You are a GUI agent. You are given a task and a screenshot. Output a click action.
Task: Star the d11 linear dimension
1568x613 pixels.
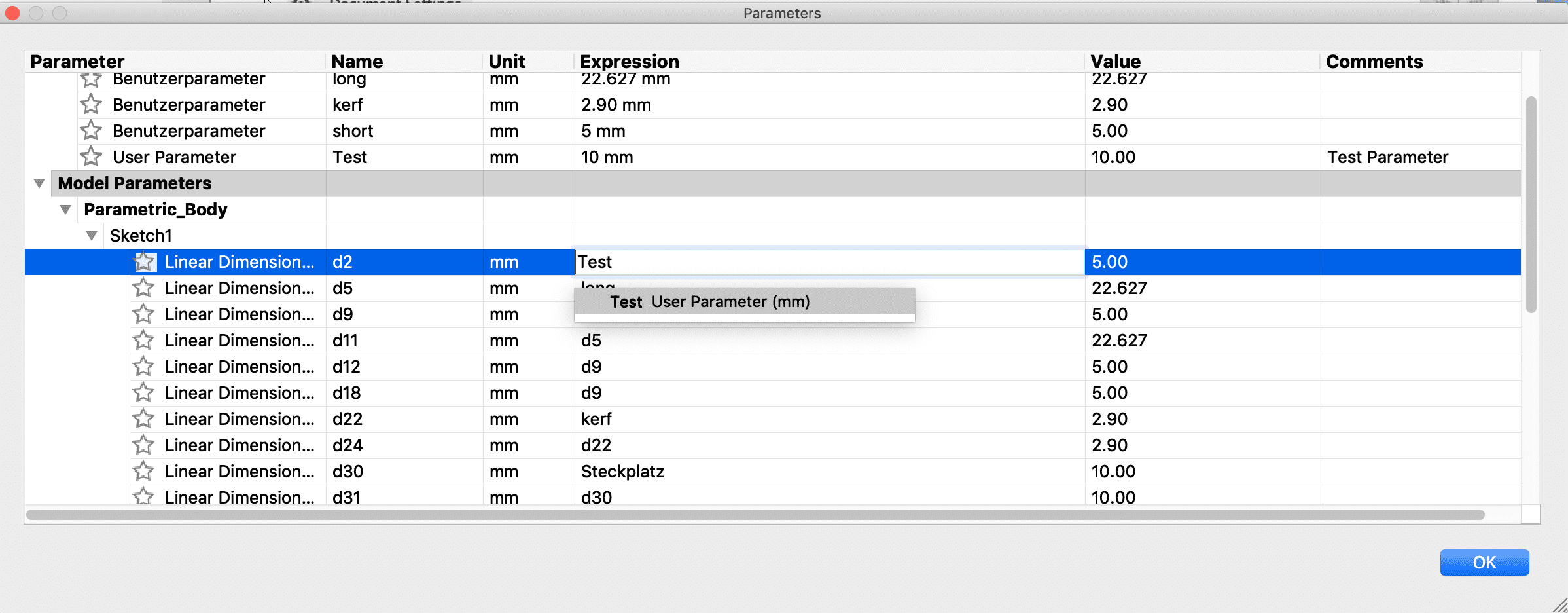point(143,341)
